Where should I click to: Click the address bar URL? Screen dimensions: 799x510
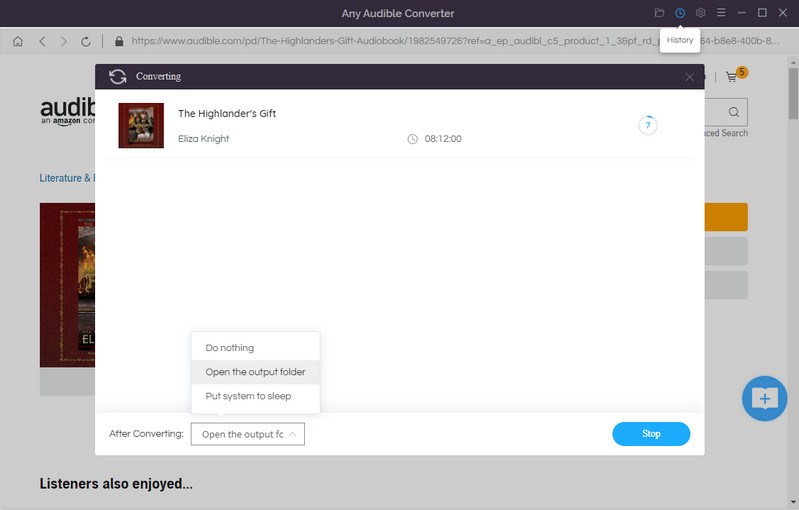click(x=455, y=41)
